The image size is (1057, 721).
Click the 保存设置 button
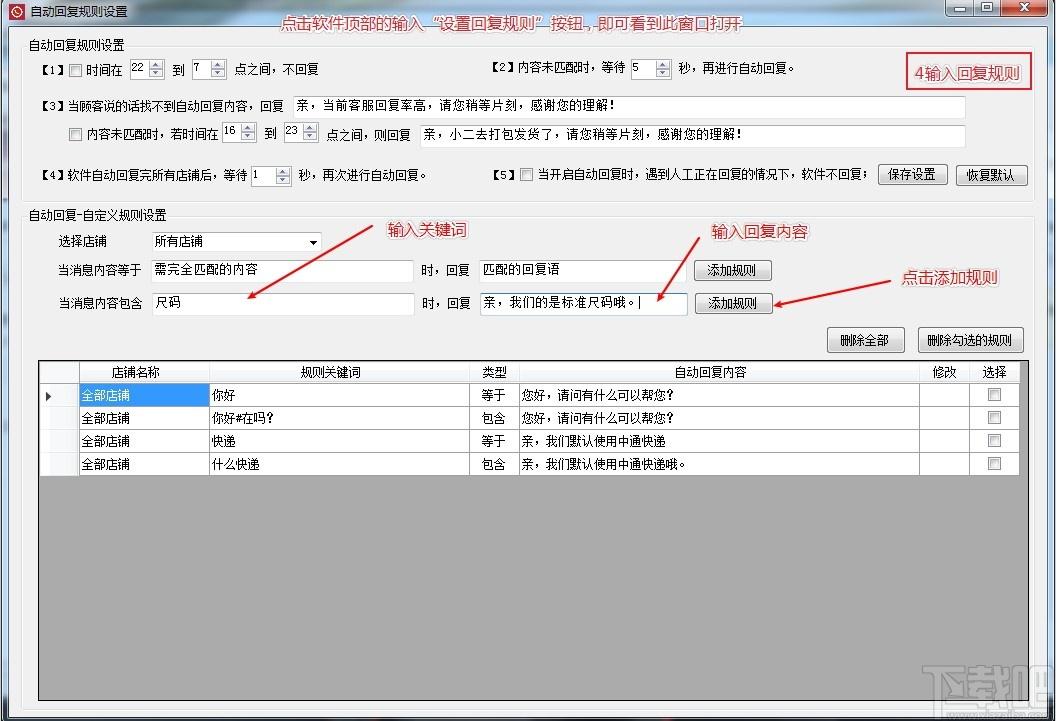(912, 175)
